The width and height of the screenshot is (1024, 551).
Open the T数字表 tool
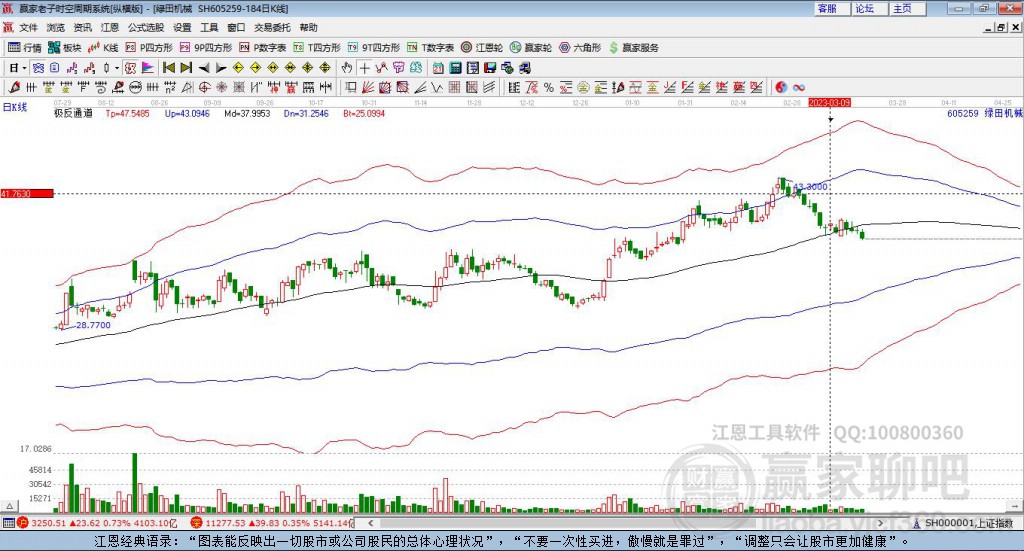(430, 48)
